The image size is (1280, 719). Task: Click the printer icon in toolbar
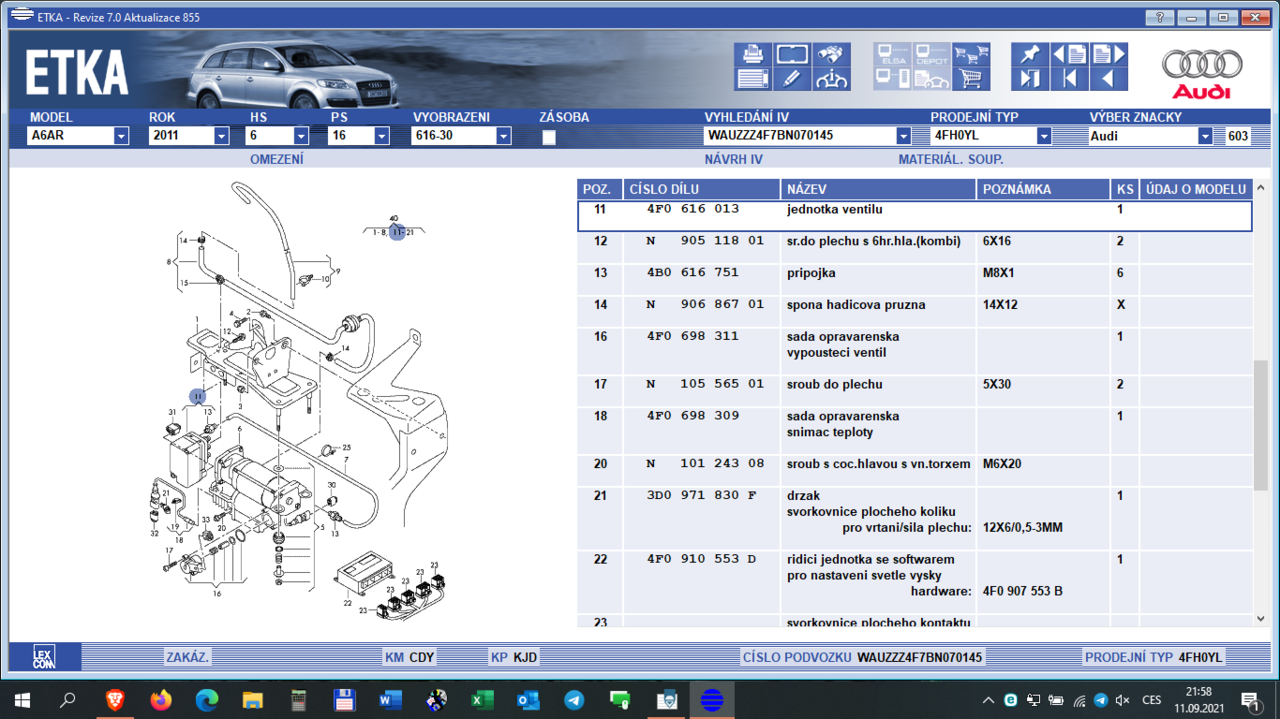pyautogui.click(x=753, y=54)
